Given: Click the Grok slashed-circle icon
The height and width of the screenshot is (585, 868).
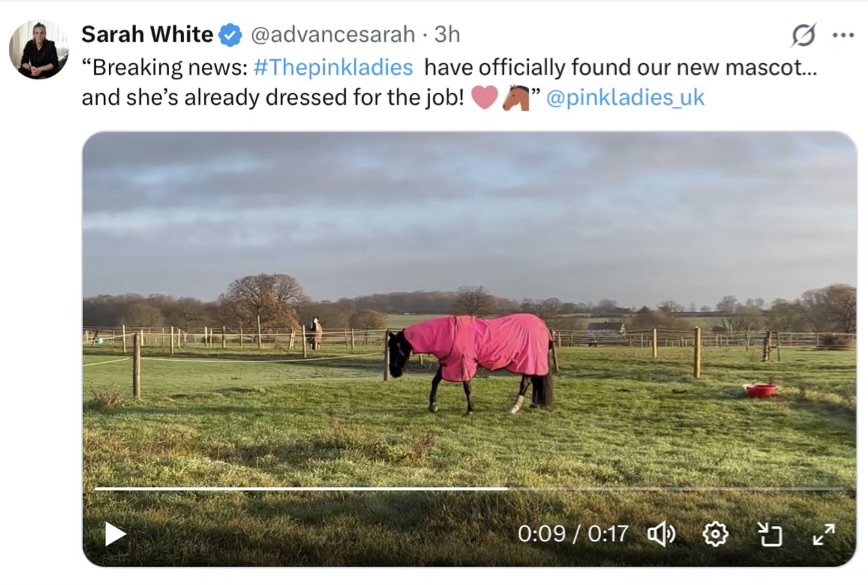Looking at the screenshot, I should [803, 35].
